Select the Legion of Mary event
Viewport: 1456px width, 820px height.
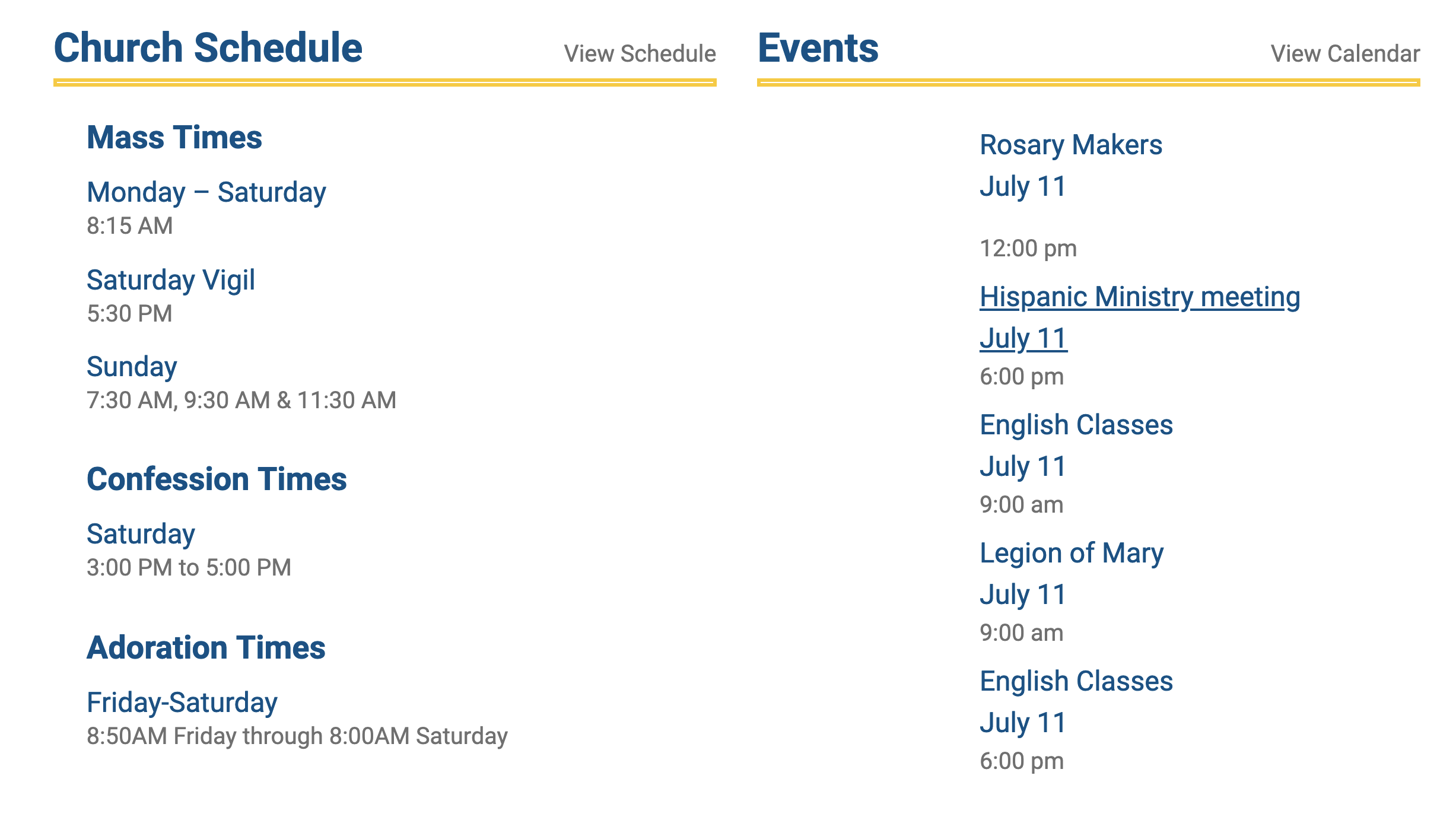[x=1071, y=553]
